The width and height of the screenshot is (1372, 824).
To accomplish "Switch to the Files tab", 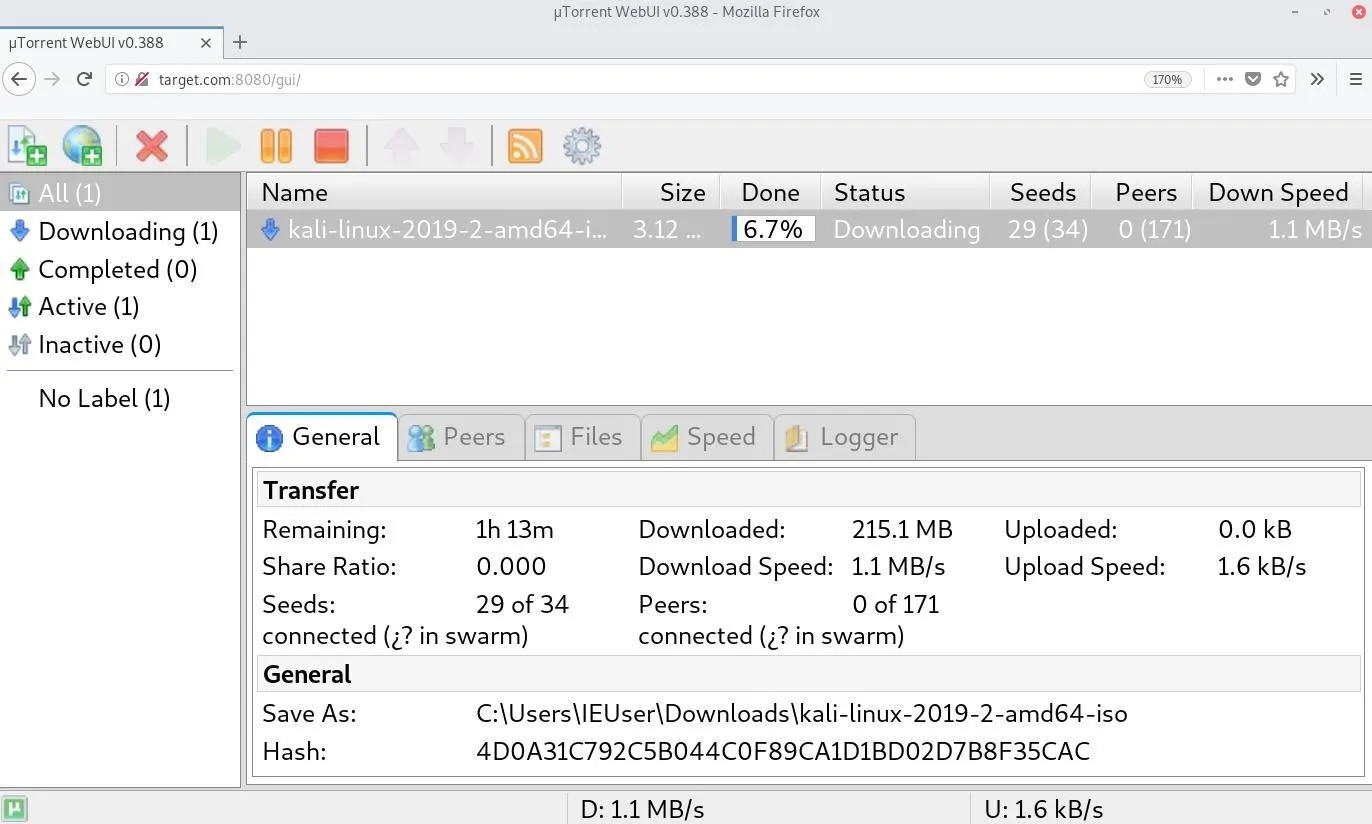I will (x=583, y=437).
